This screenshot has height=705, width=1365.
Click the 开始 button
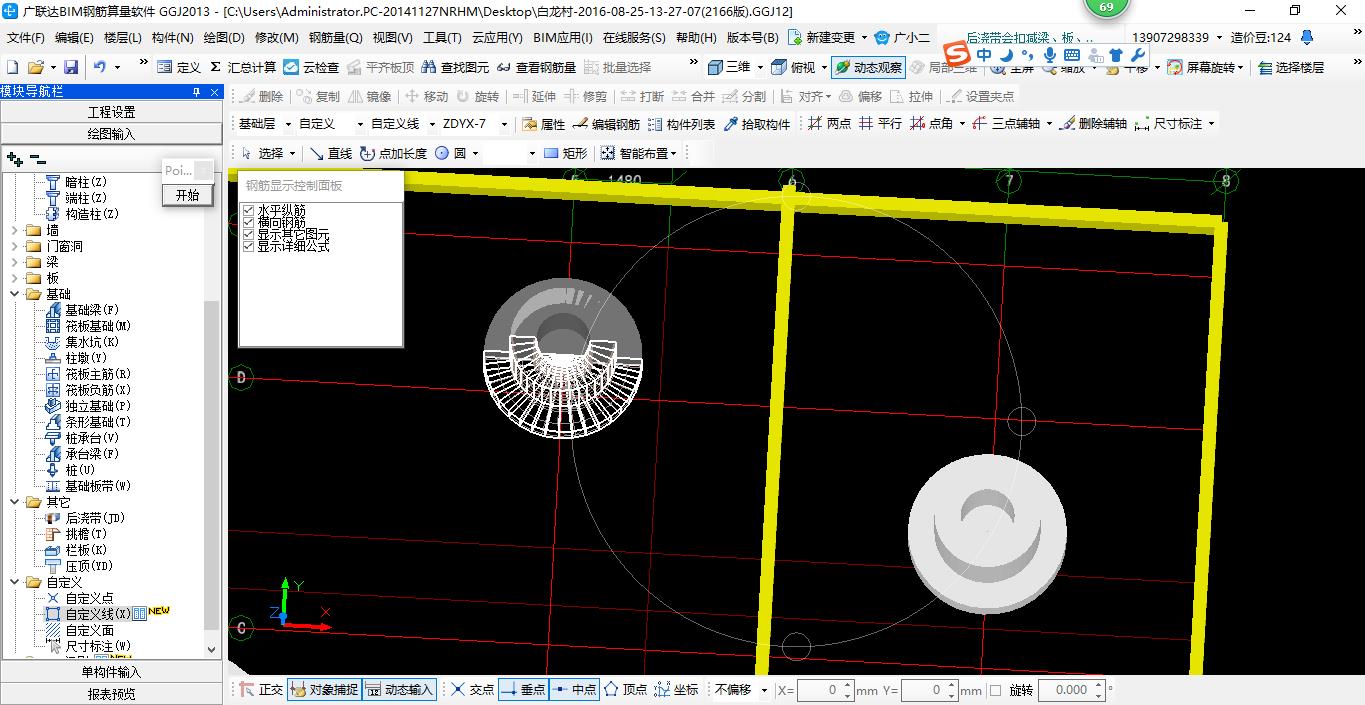(188, 195)
